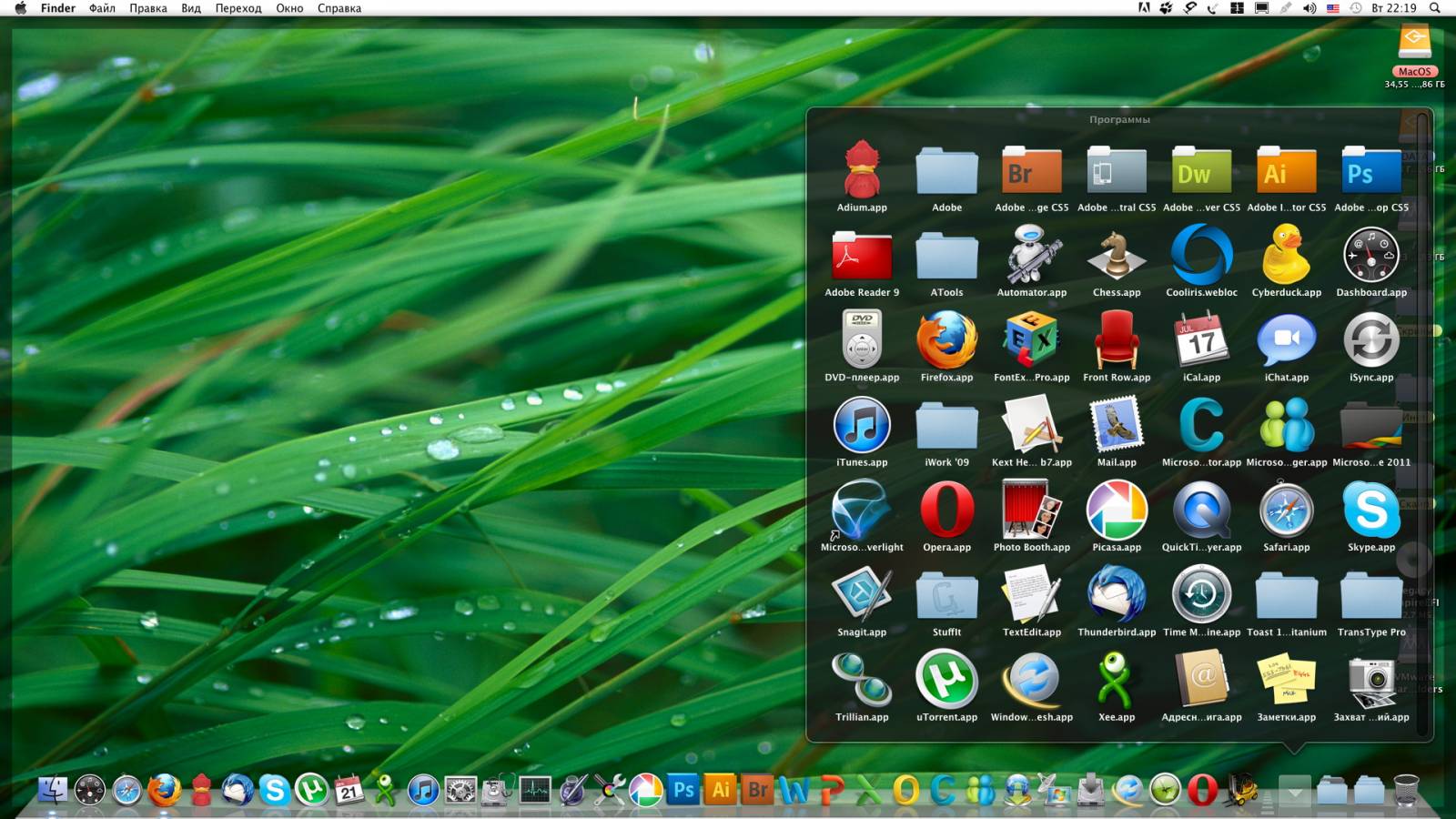The image size is (1456, 819).
Task: Launch Chess.app from the stack
Action: (1117, 255)
